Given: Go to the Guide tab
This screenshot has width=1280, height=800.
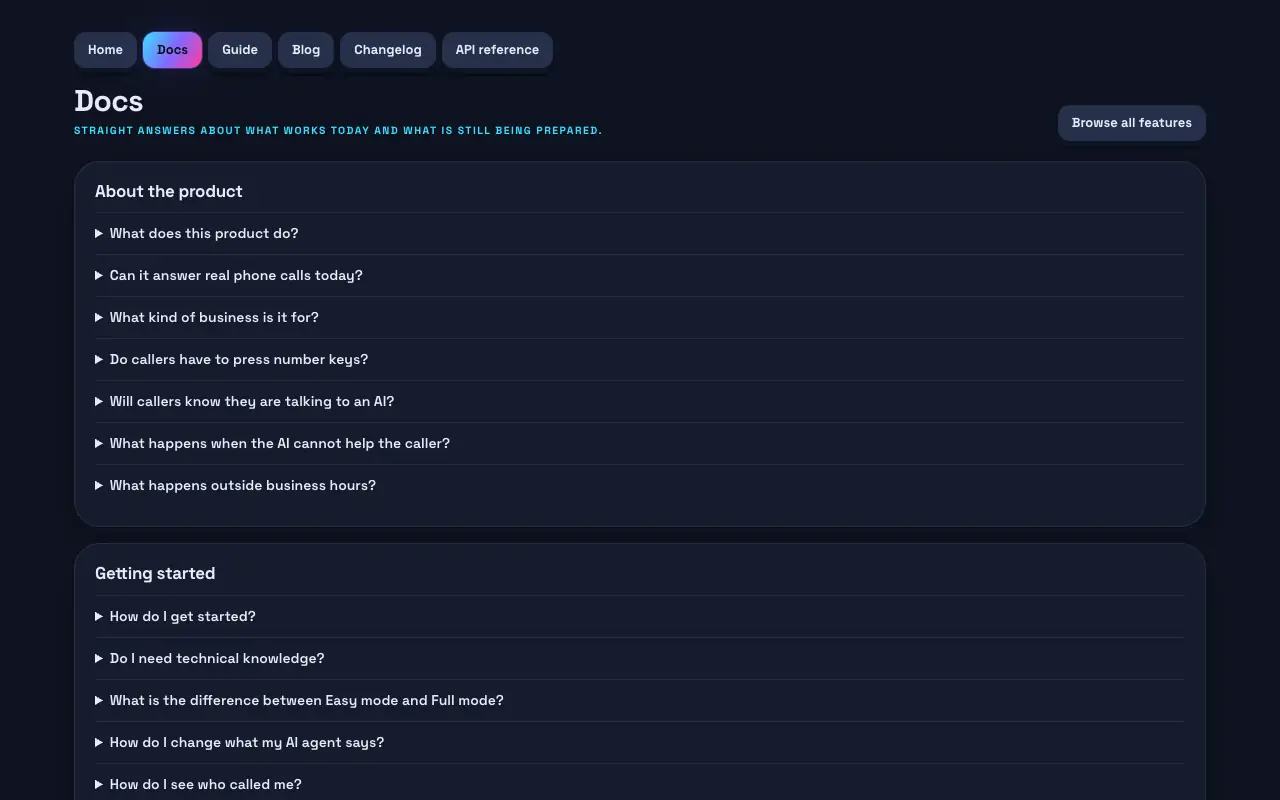Looking at the screenshot, I should coord(240,50).
